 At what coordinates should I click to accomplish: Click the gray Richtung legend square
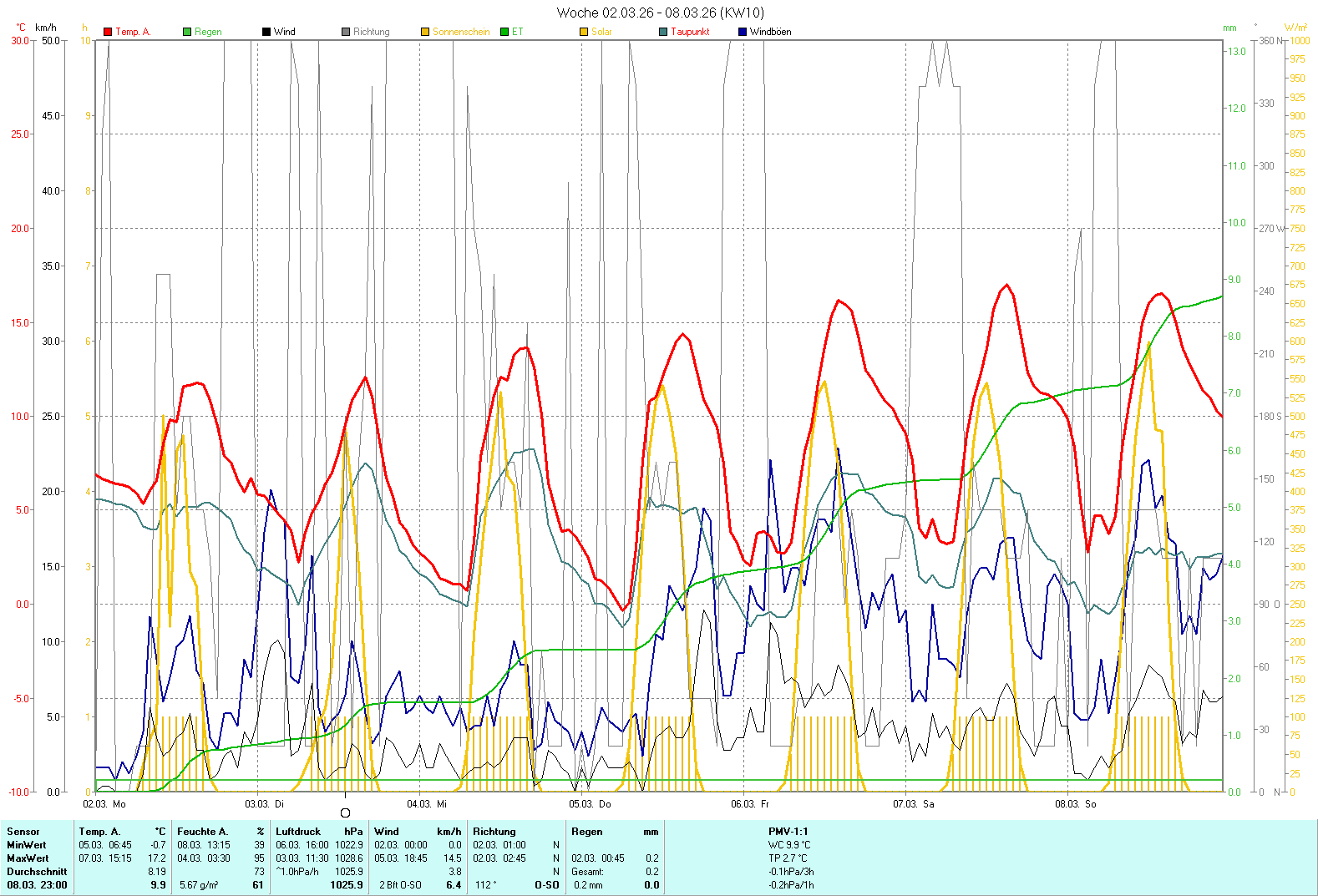[346, 32]
